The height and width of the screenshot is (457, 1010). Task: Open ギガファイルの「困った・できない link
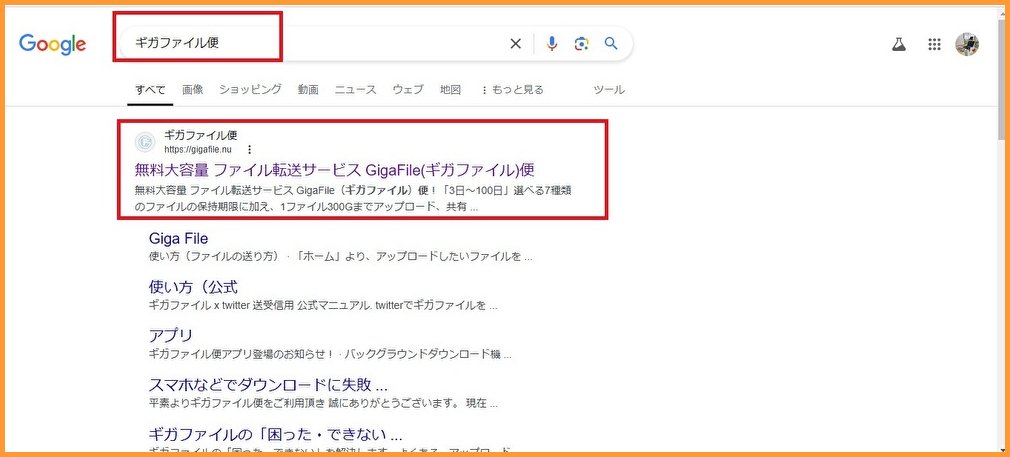276,433
